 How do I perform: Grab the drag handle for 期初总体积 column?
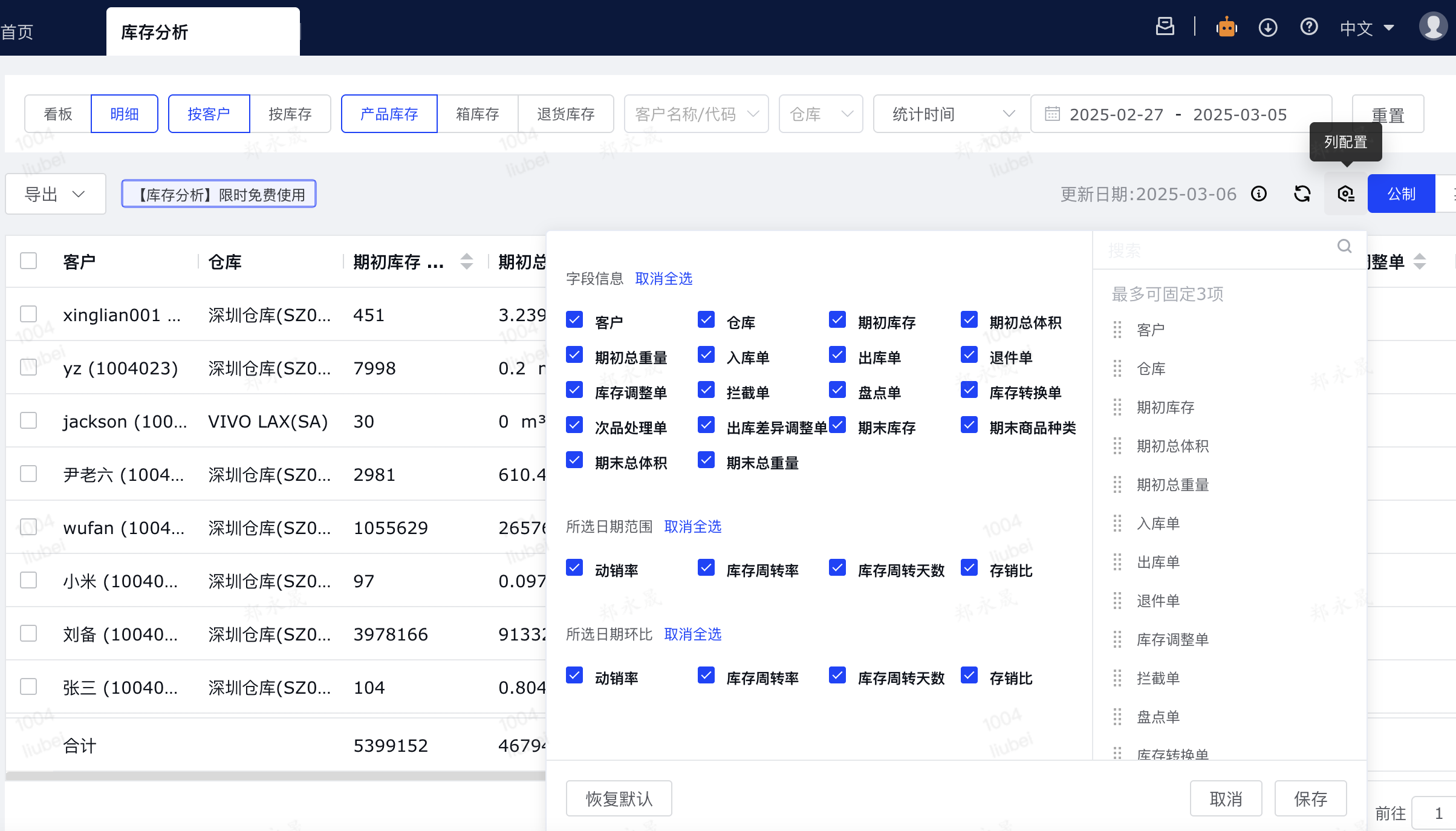1117,446
